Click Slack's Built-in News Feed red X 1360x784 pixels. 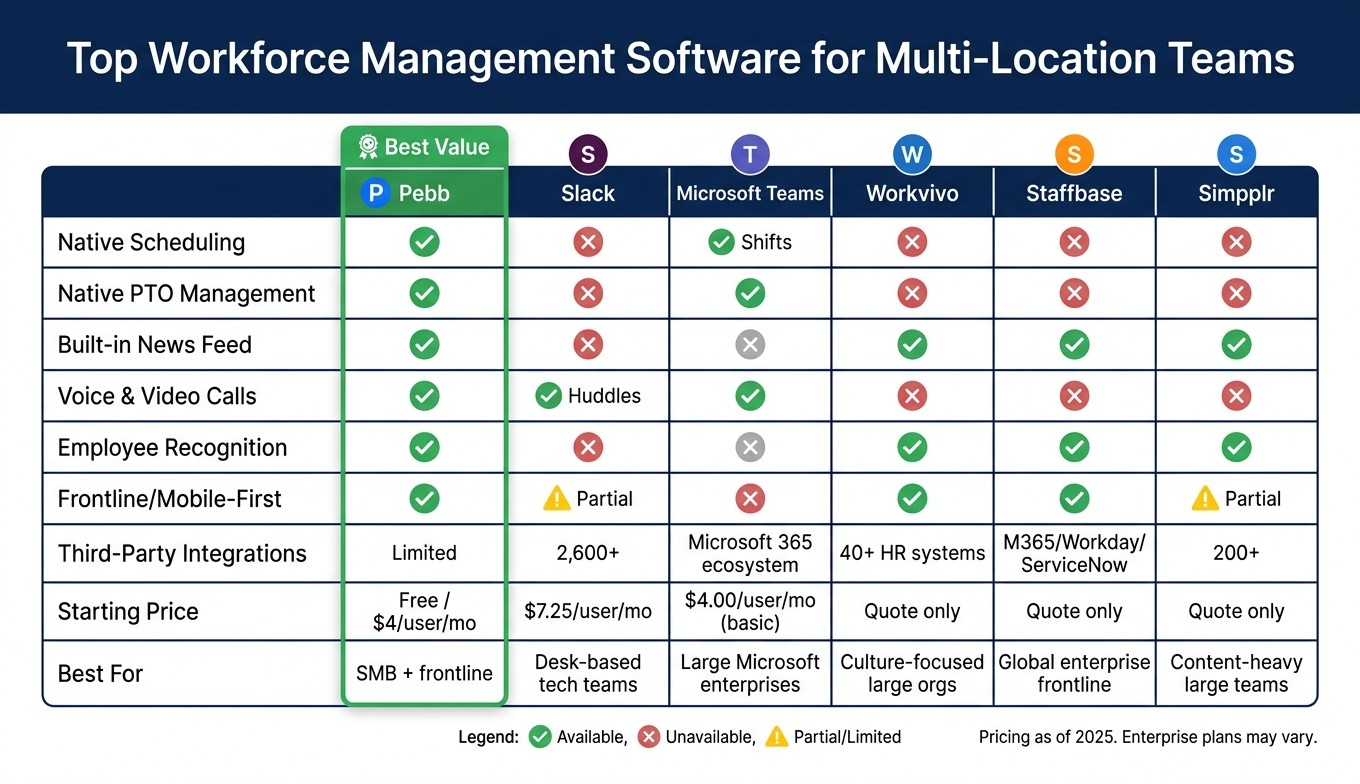click(x=588, y=345)
